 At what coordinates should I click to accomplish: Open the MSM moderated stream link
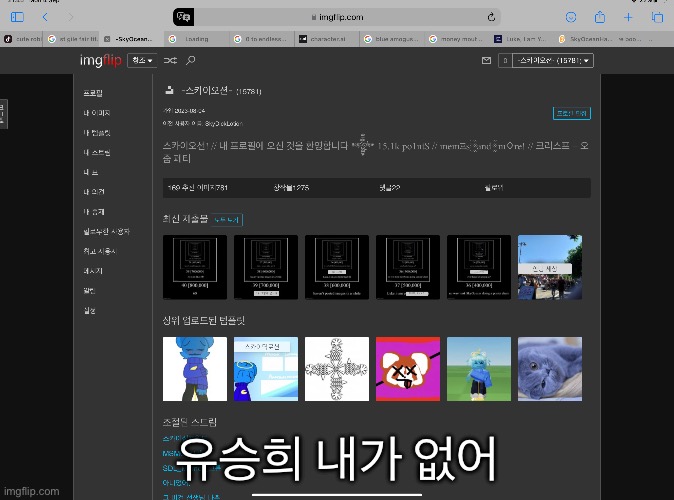(171, 453)
